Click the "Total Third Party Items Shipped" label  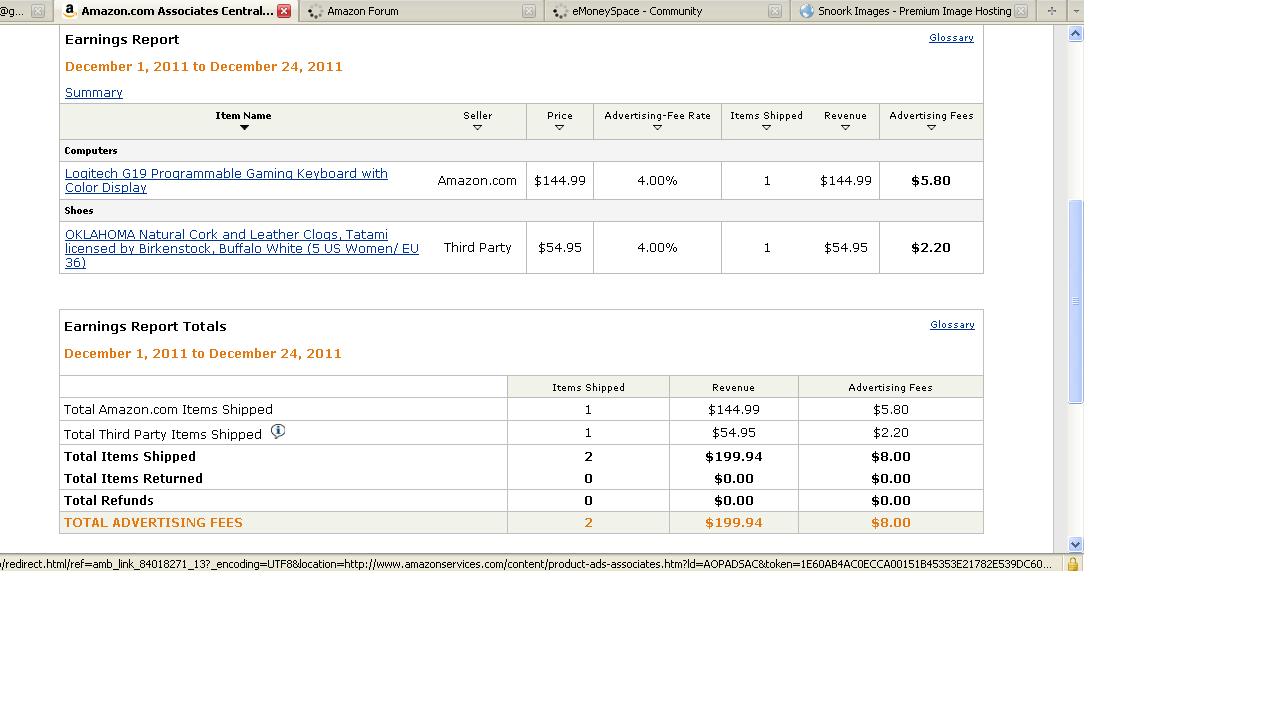tap(163, 434)
